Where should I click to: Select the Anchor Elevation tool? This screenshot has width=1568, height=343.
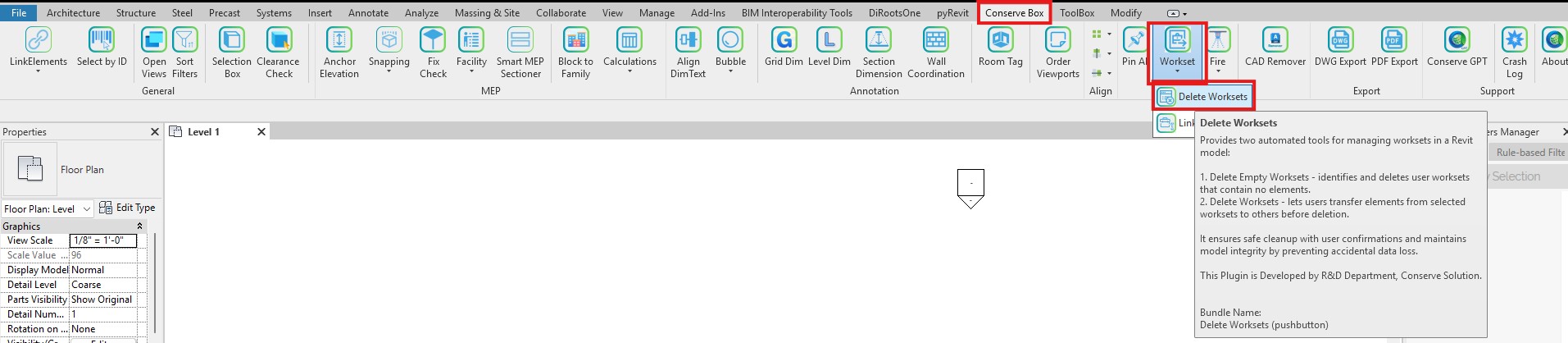coord(339,41)
